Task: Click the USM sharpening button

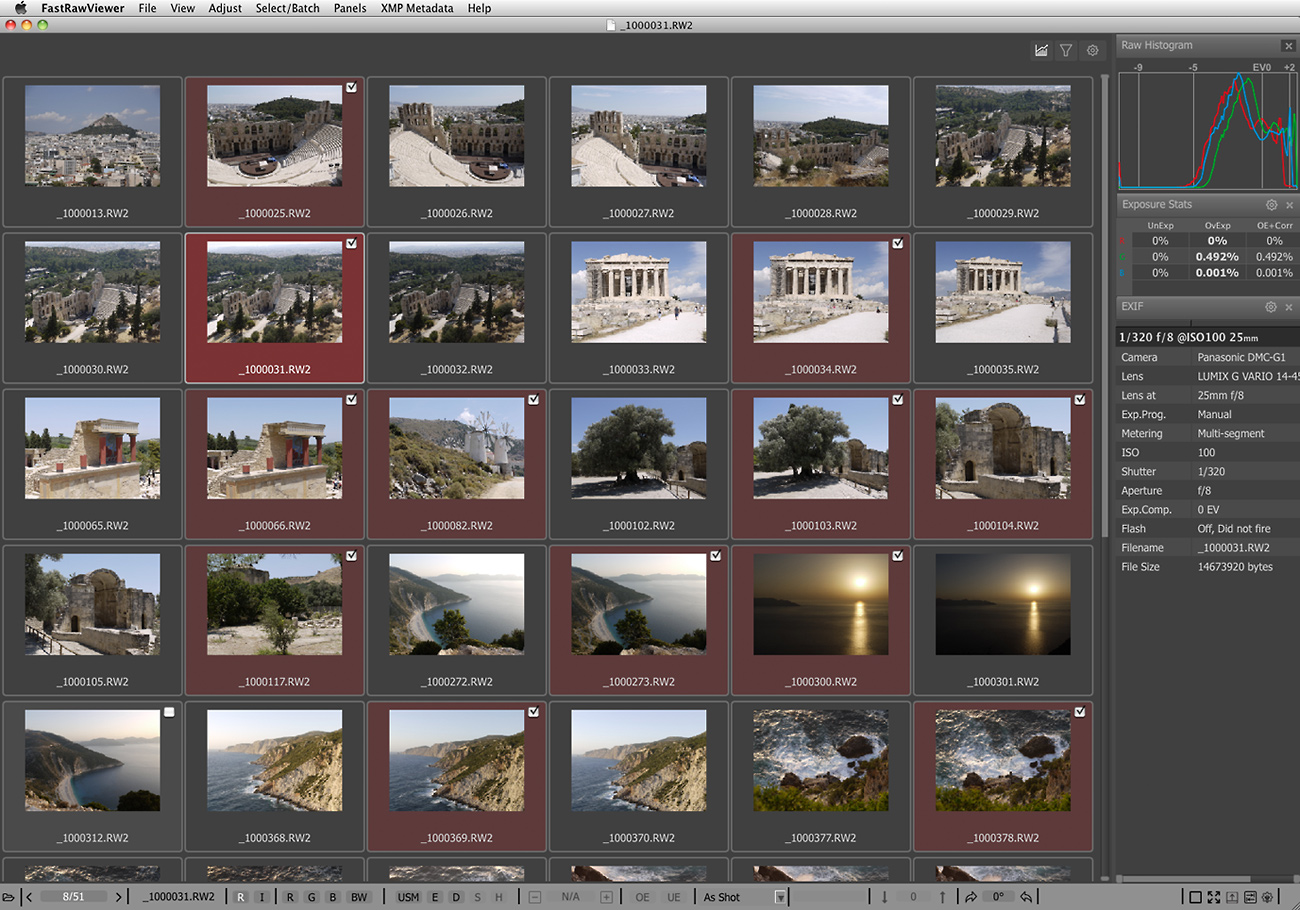Action: click(x=408, y=897)
